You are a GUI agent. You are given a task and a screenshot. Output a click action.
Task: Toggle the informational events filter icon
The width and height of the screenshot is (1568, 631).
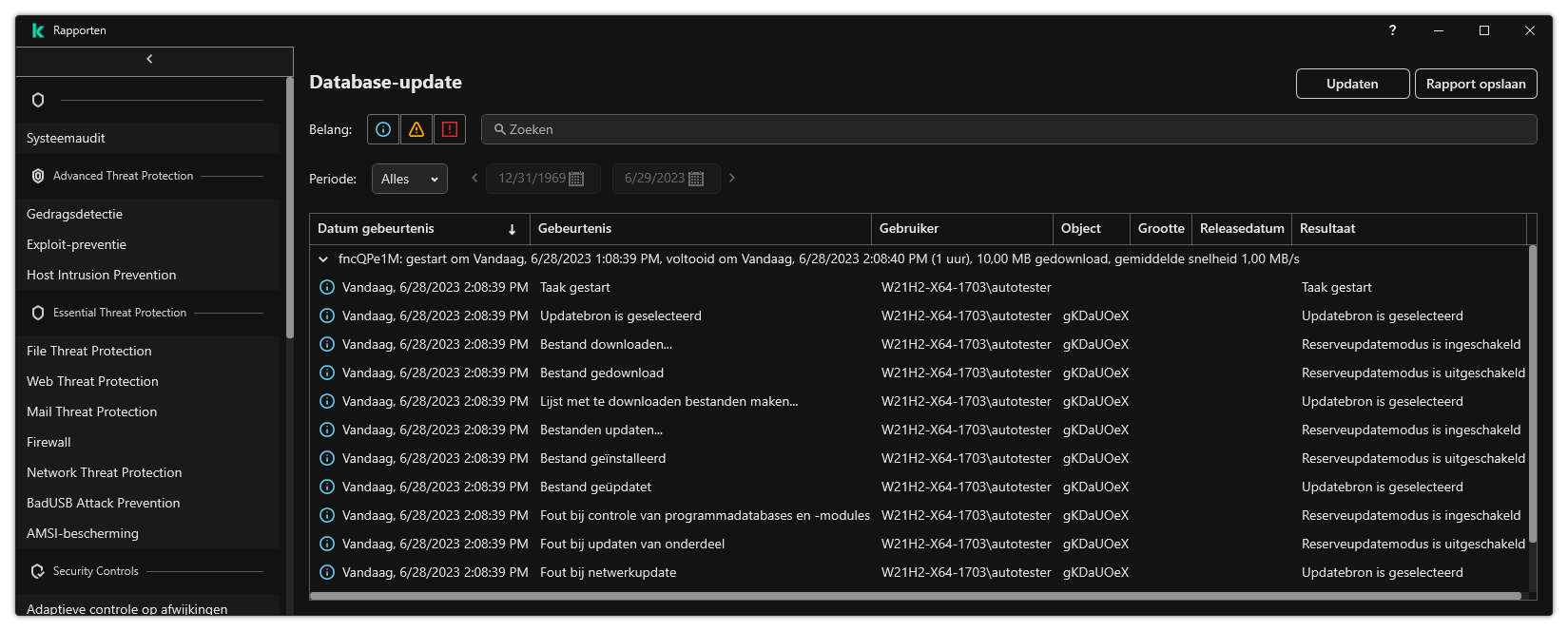tap(383, 129)
